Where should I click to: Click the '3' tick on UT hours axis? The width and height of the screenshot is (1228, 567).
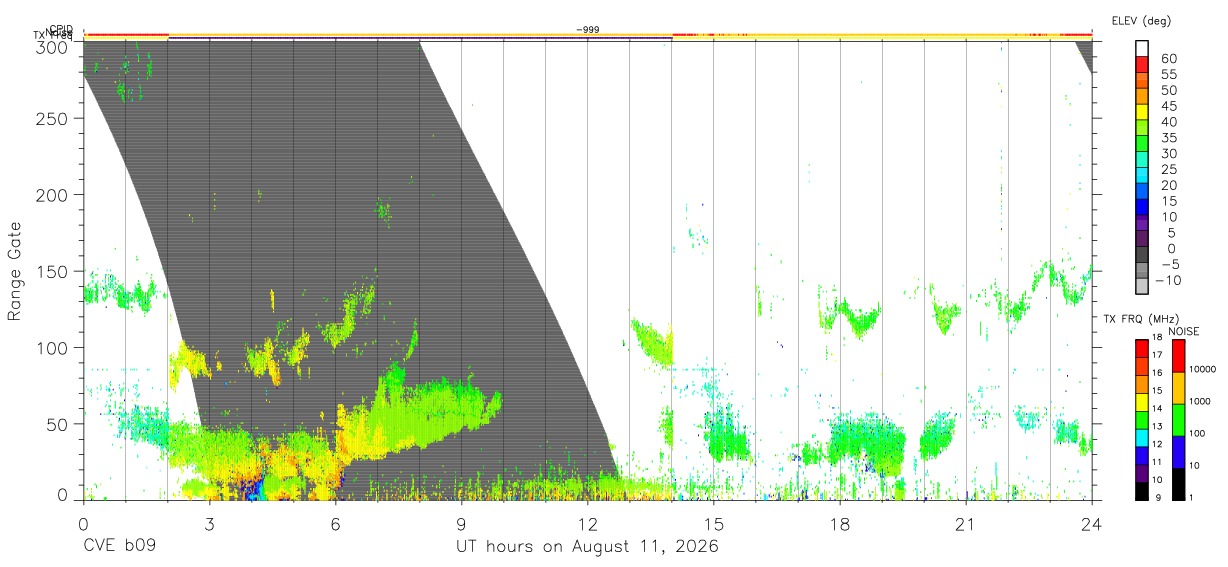(x=209, y=524)
